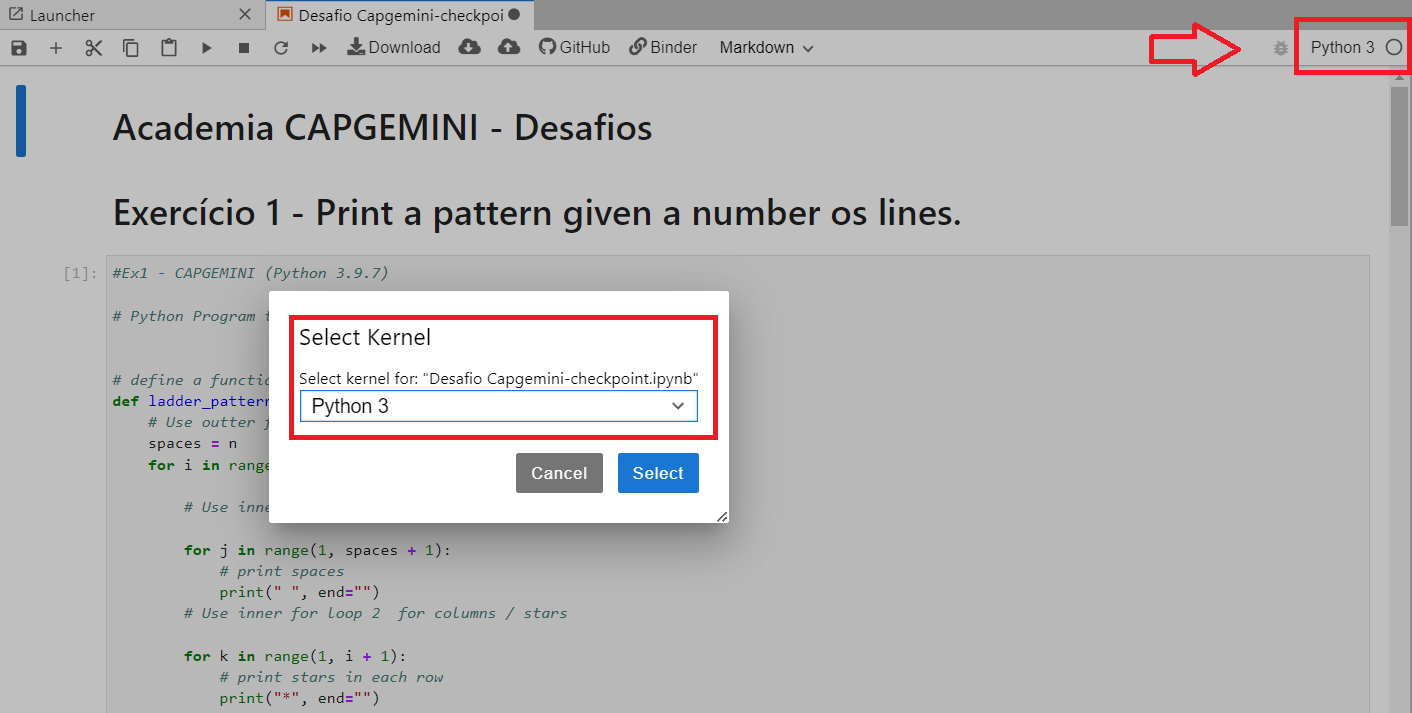Cut the selected cell with scissors icon
This screenshot has width=1412, height=713.
click(94, 47)
